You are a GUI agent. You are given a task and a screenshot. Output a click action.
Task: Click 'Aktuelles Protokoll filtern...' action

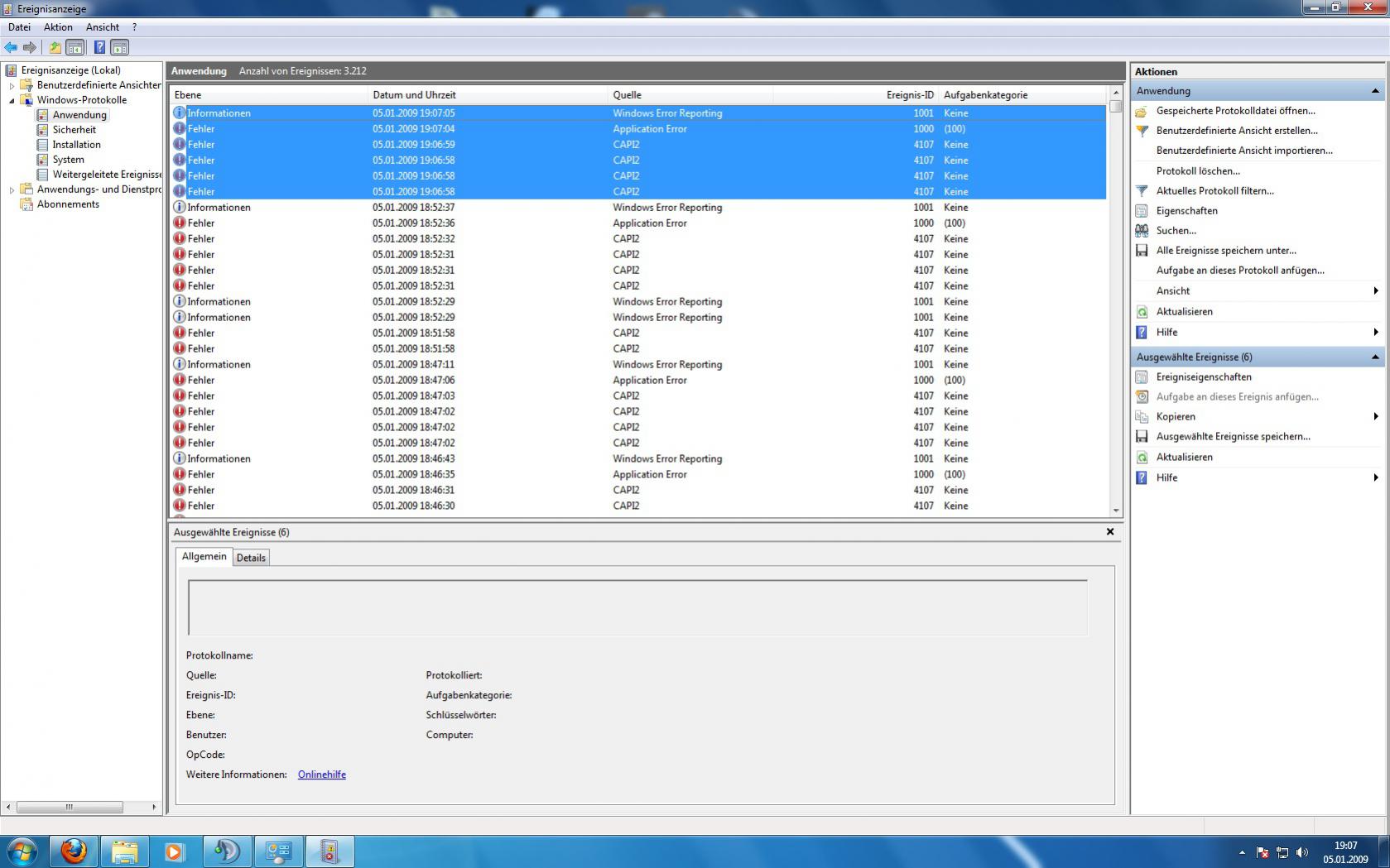pyautogui.click(x=1214, y=190)
